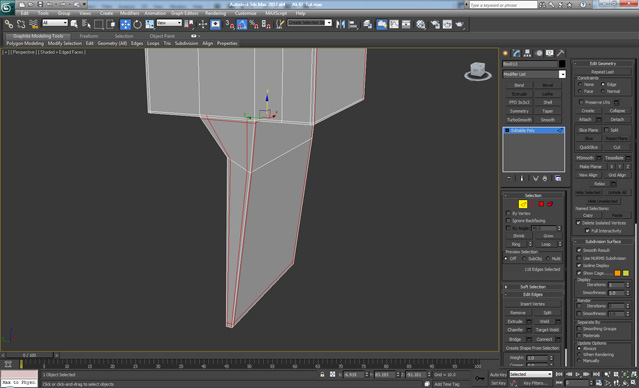Open the Create command panel tab
Image resolution: width=639 pixels, height=388 pixels.
tap(506, 53)
